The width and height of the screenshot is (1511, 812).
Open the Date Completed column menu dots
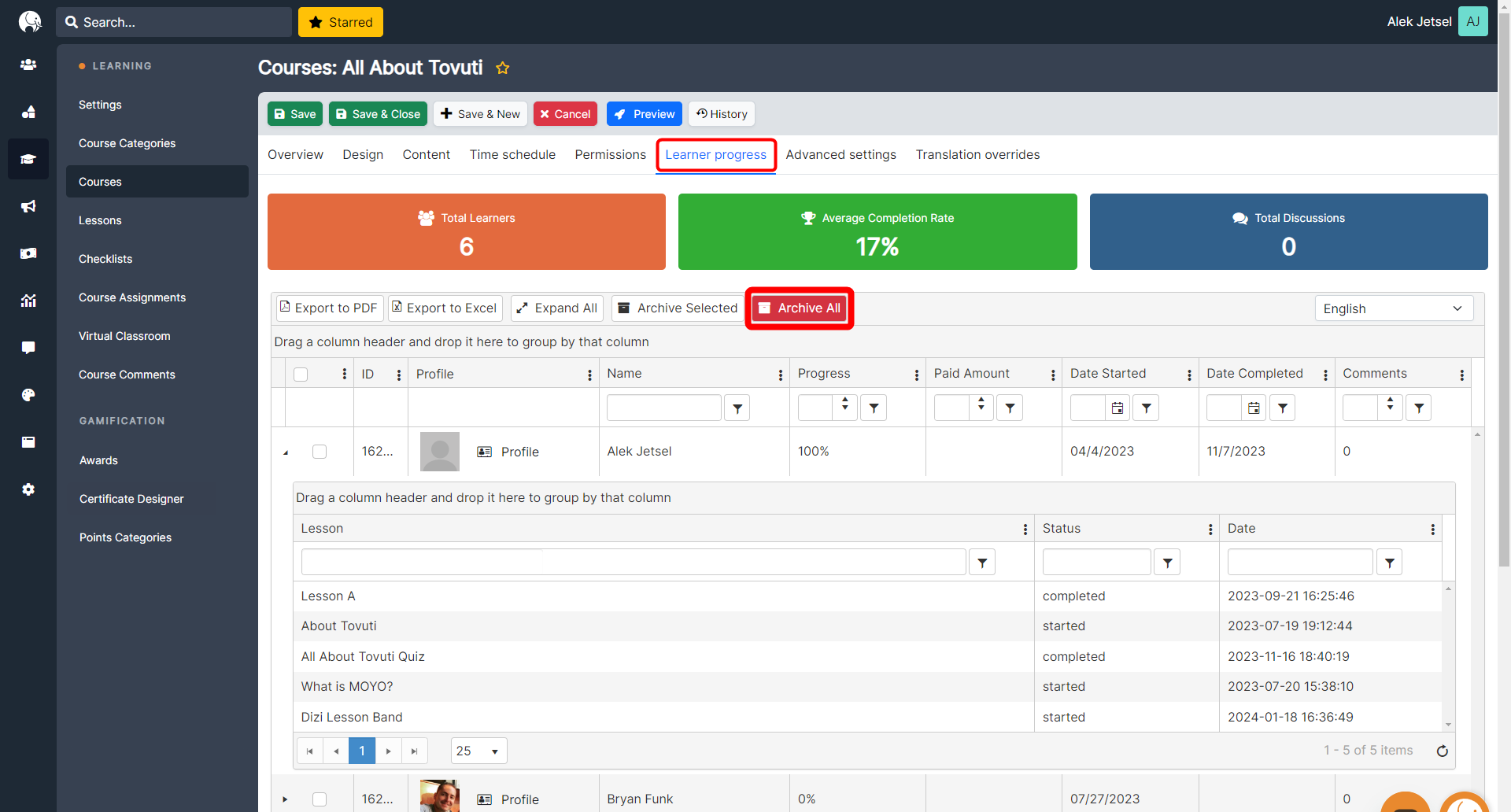pyautogui.click(x=1325, y=375)
